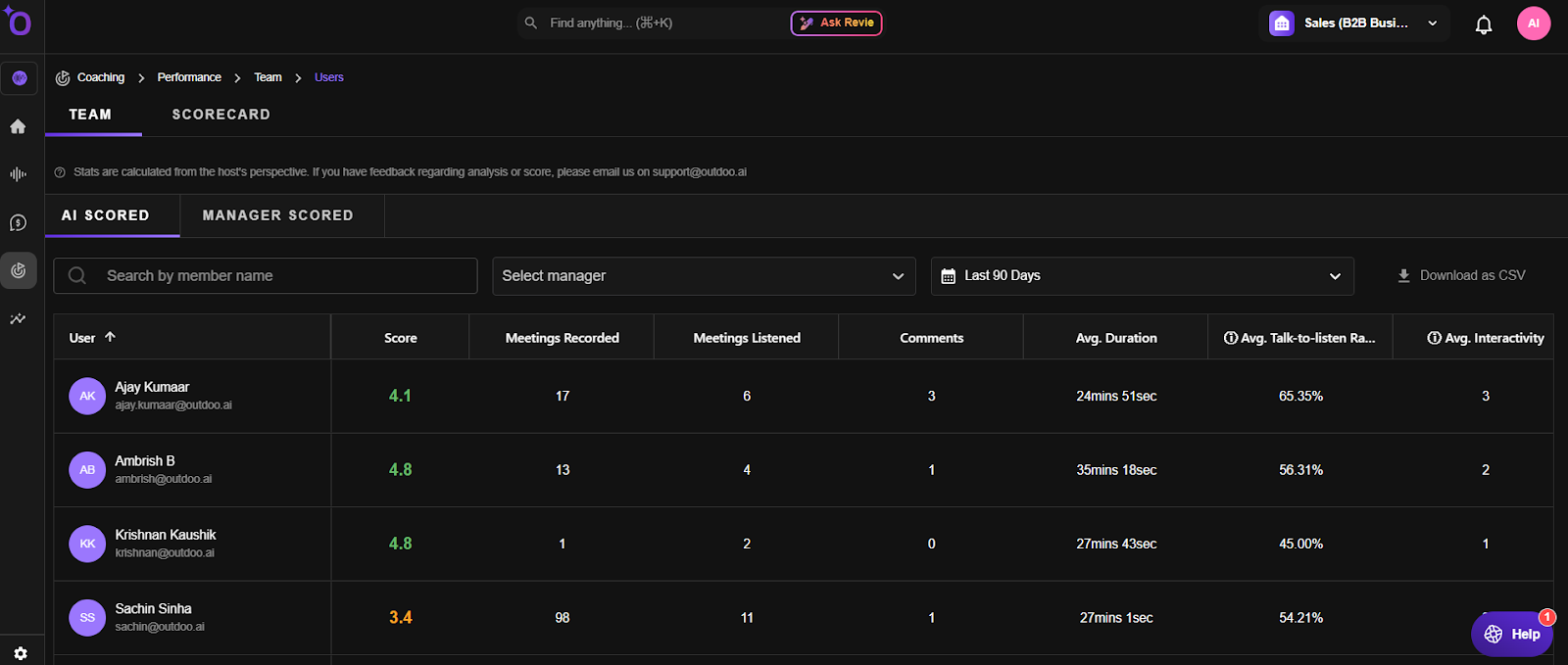Click the Meetings Listened column header
This screenshot has width=1568, height=665.
pos(747,338)
